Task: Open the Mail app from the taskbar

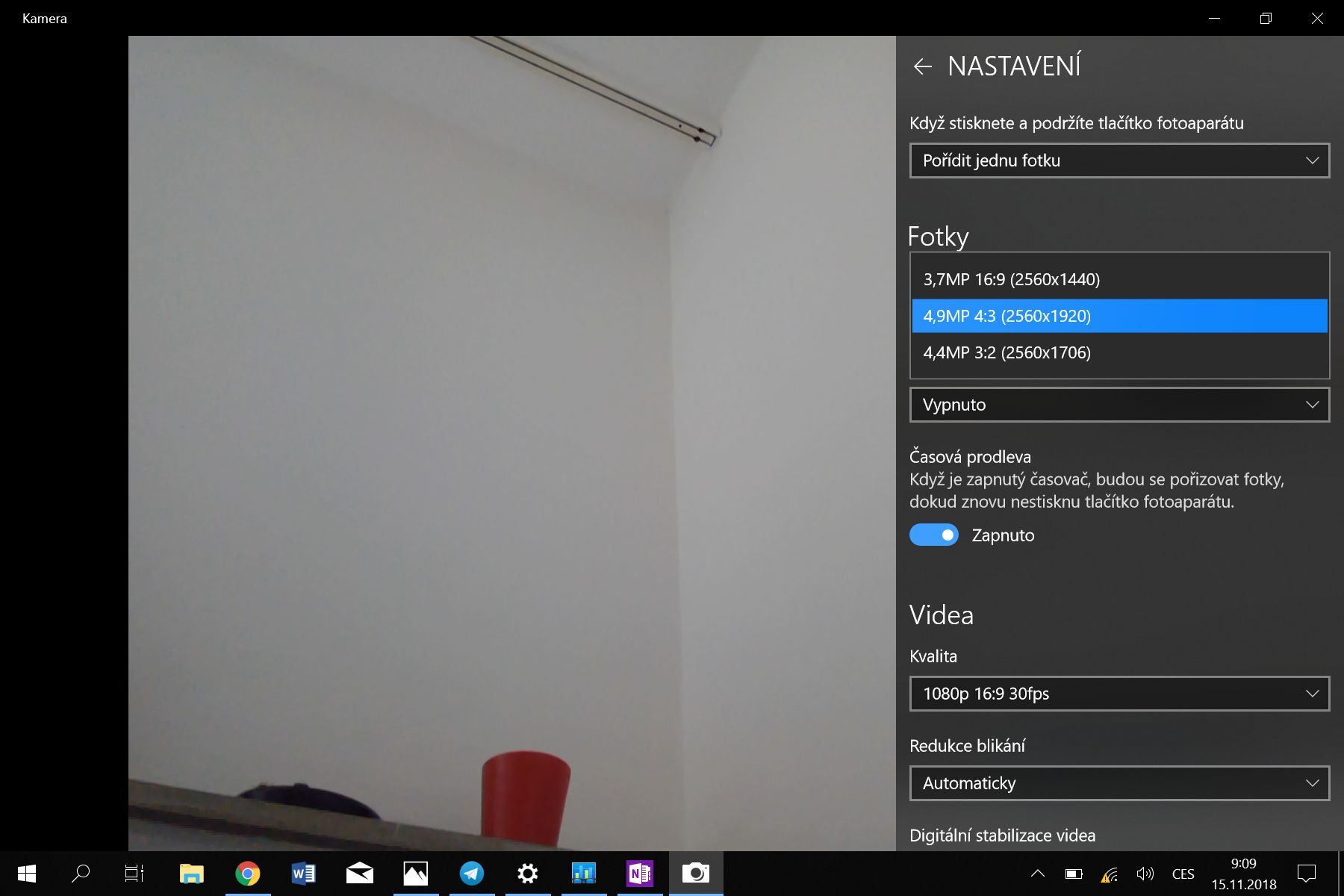Action: pyautogui.click(x=359, y=873)
